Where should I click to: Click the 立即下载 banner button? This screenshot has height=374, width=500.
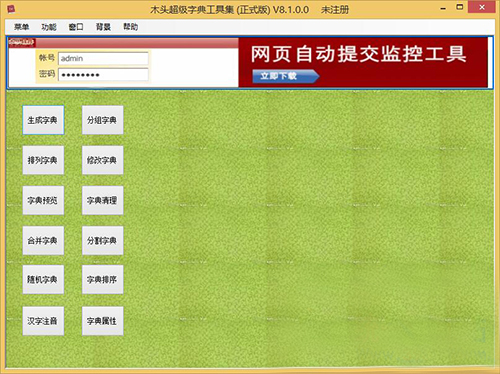pyautogui.click(x=286, y=76)
